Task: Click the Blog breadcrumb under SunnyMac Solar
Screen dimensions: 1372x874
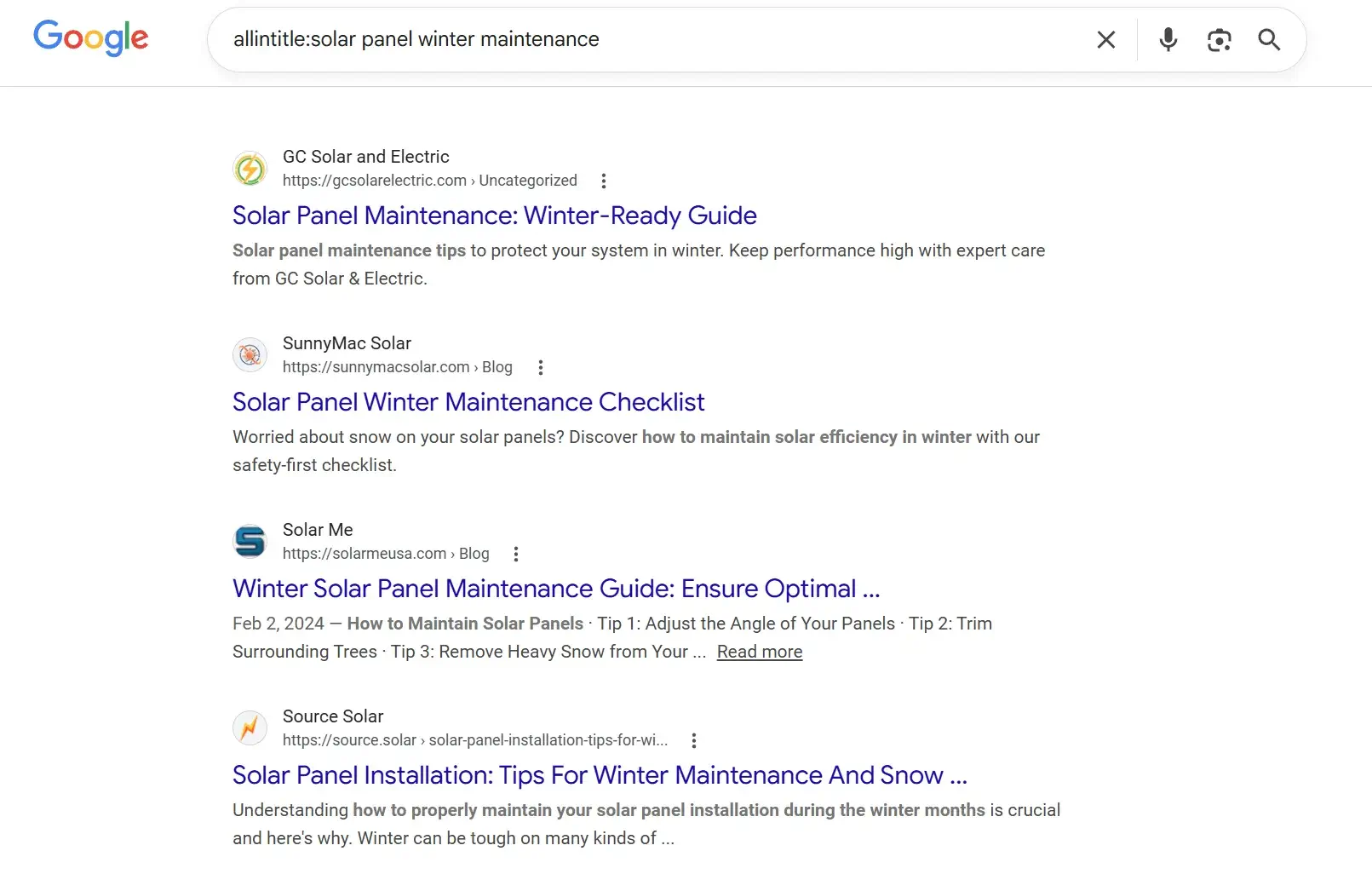Action: click(x=498, y=367)
